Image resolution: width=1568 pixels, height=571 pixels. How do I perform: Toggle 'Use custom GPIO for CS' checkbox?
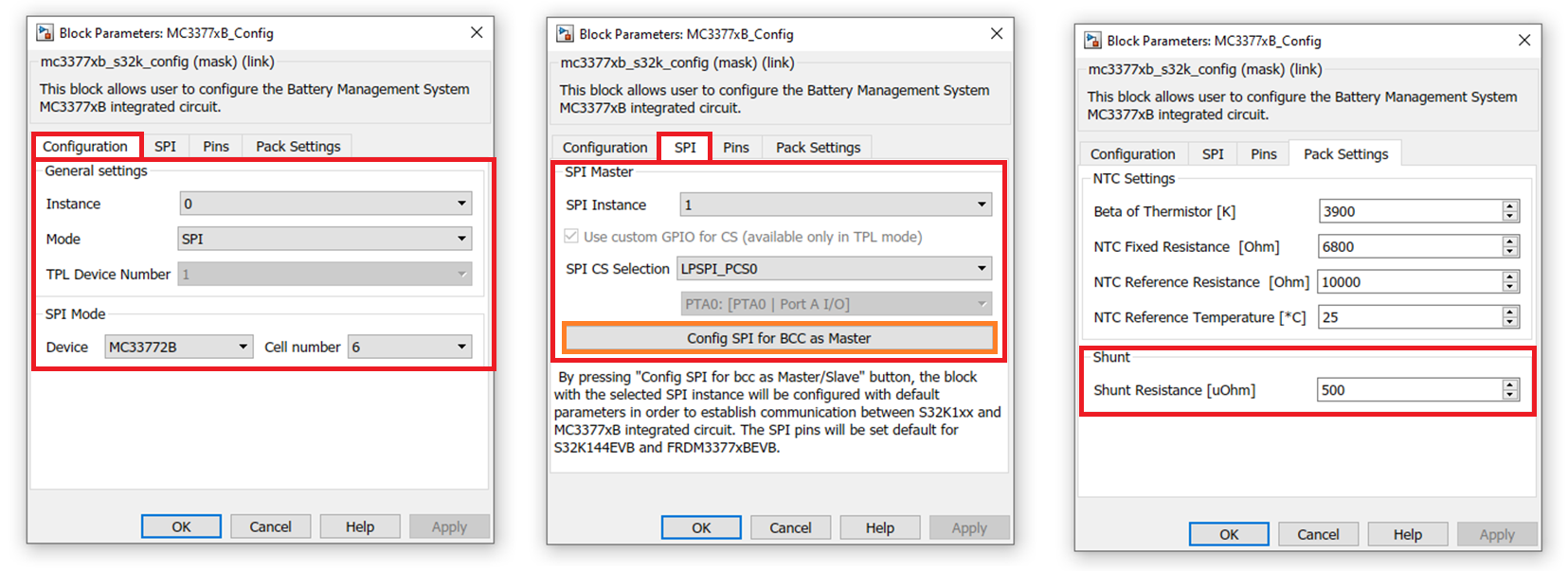coord(571,237)
